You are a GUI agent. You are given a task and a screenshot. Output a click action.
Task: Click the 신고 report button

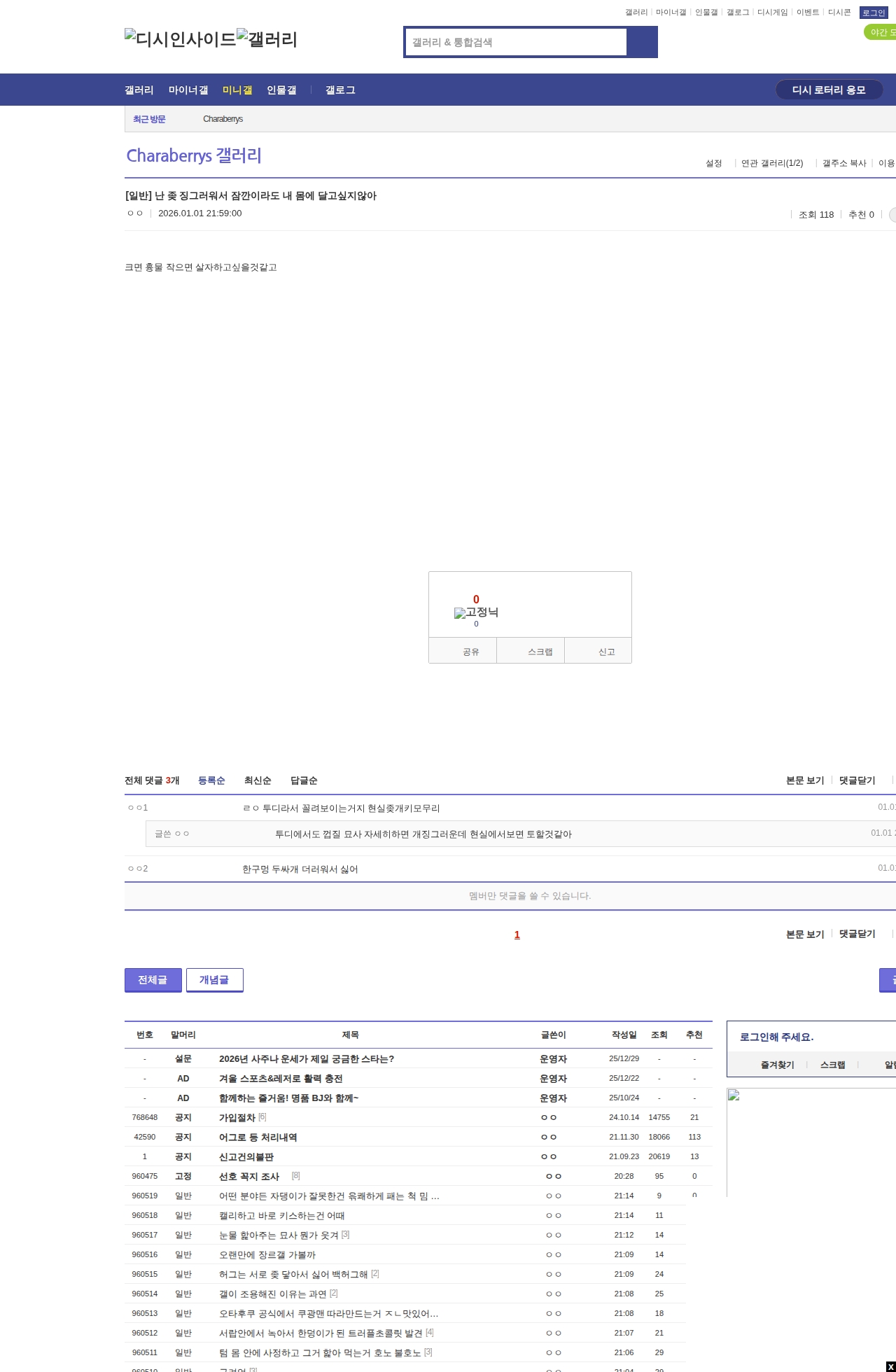606,652
